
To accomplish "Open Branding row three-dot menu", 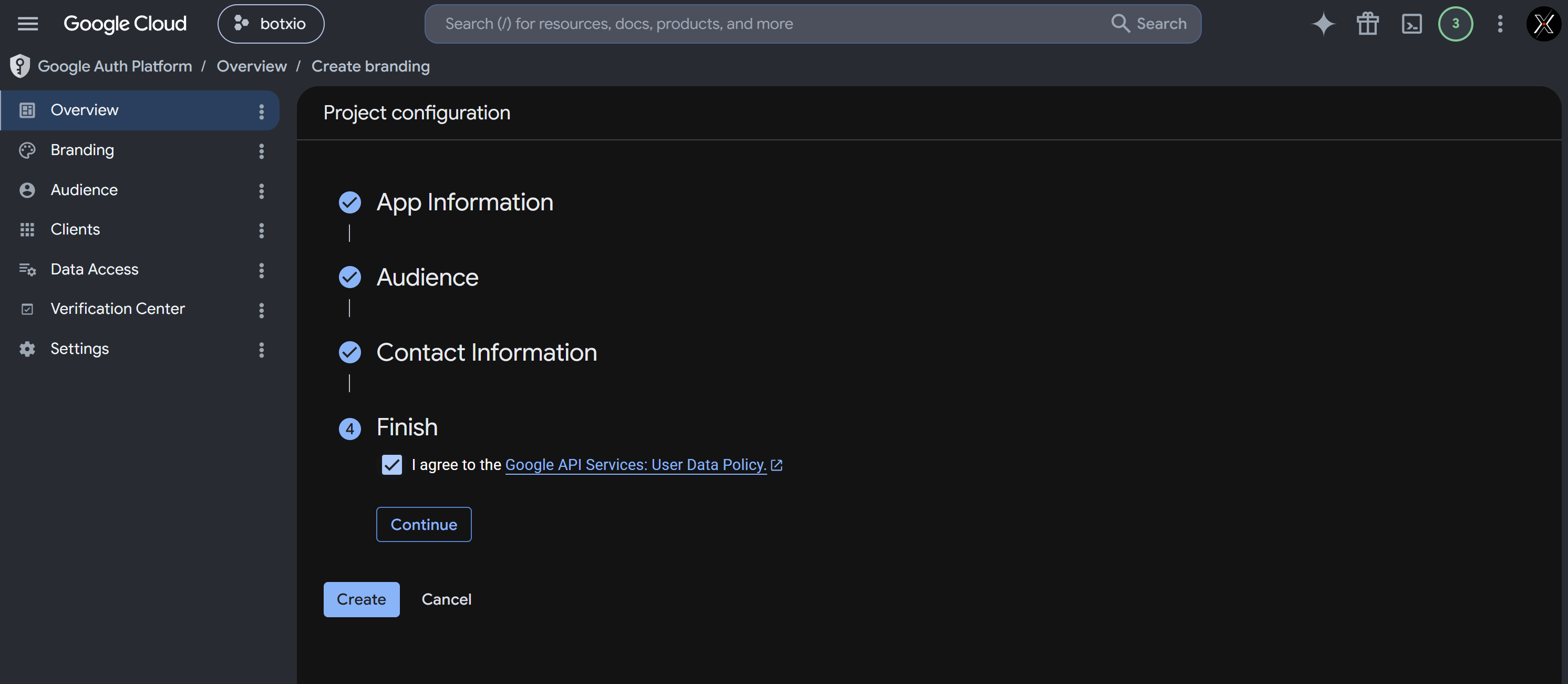I will coord(262,151).
